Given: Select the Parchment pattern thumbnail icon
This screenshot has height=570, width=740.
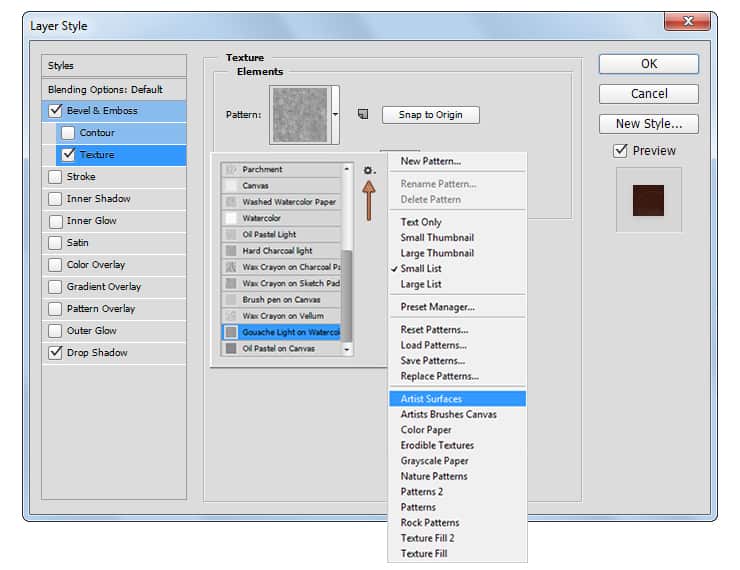Looking at the screenshot, I should click(231, 169).
